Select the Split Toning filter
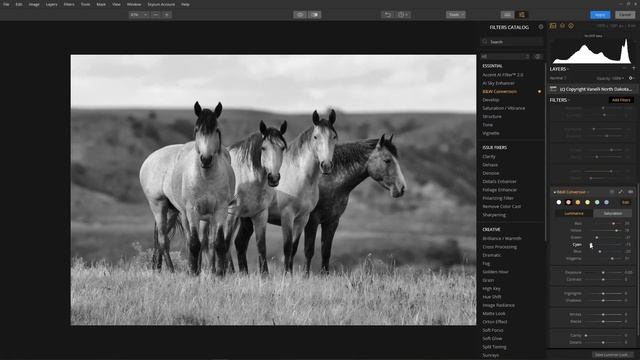The height and width of the screenshot is (360, 640). pyautogui.click(x=494, y=347)
